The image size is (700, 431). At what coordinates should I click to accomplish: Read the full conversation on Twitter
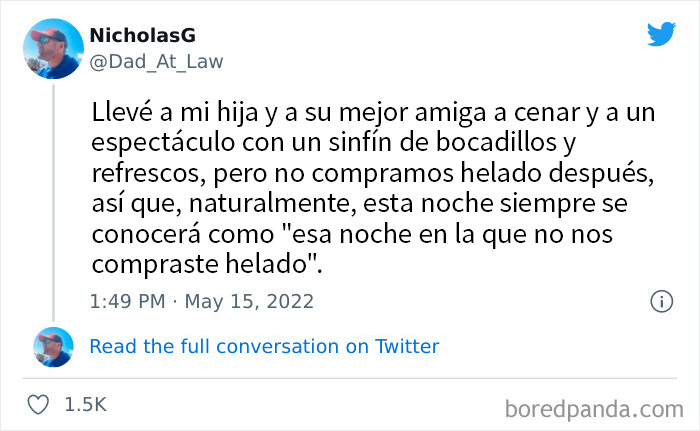264,347
